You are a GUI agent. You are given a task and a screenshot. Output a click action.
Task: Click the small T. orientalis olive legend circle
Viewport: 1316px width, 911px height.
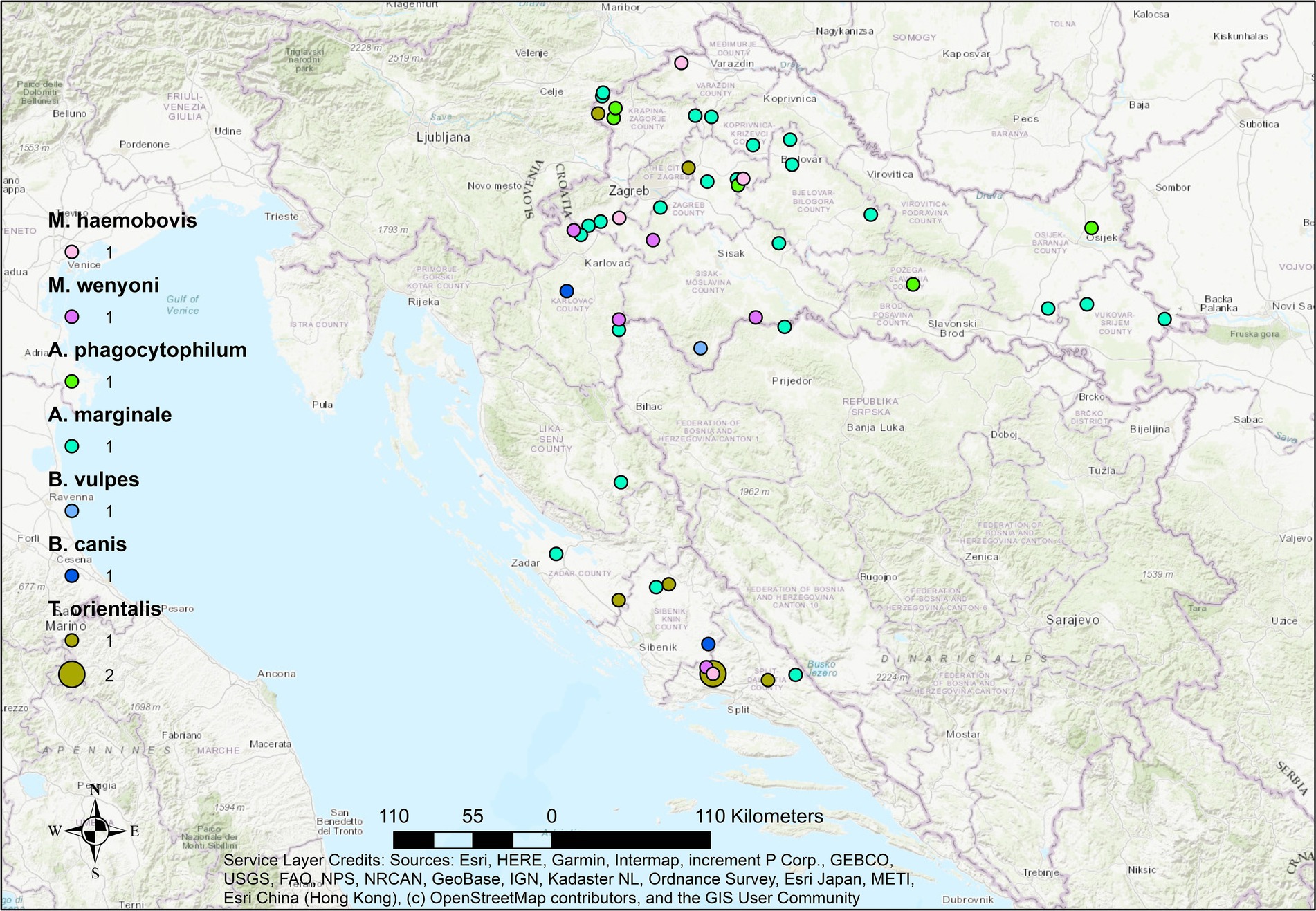[x=71, y=641]
